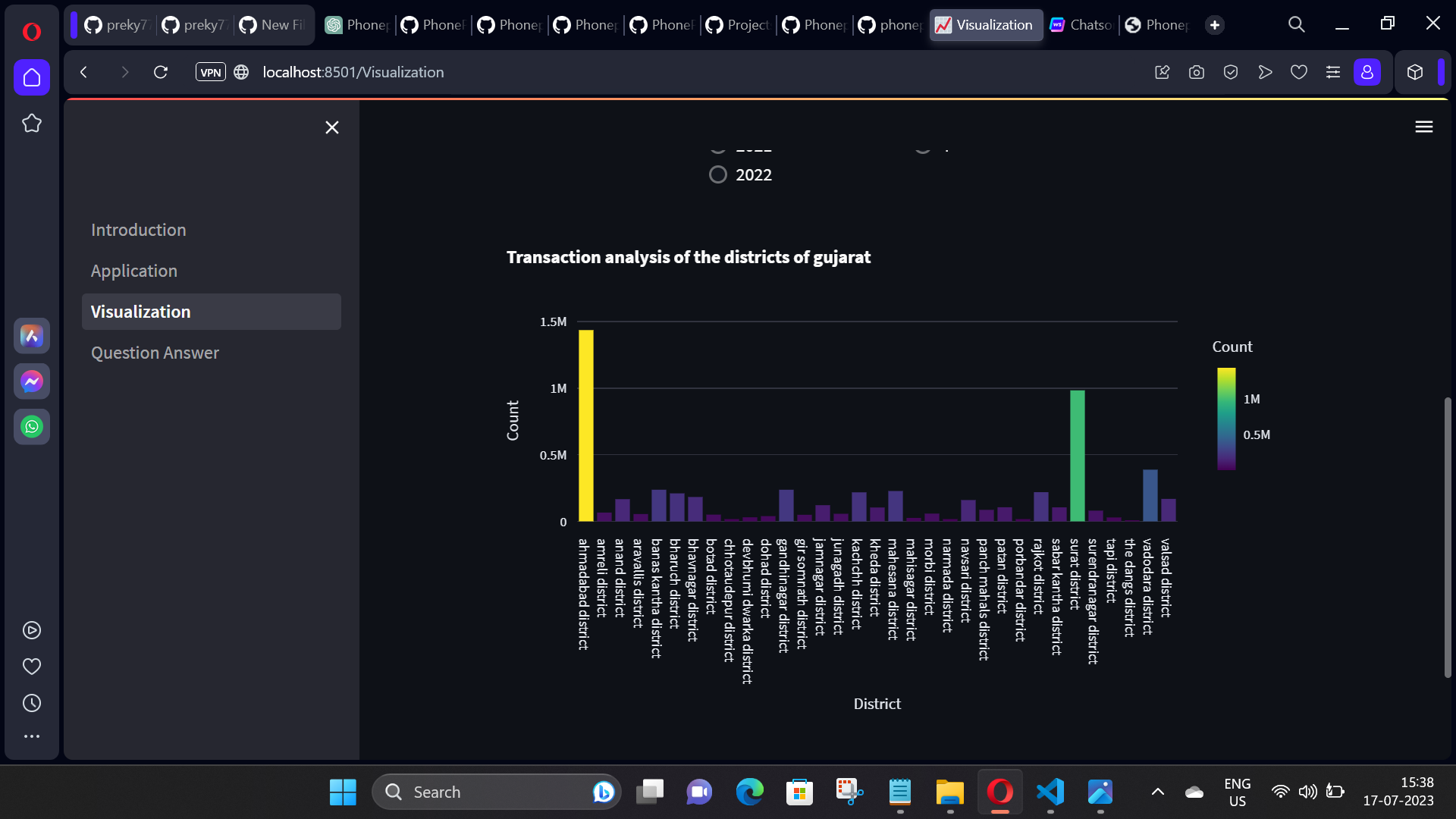
Task: Expand hidden icons in the system tray
Action: 1158,791
